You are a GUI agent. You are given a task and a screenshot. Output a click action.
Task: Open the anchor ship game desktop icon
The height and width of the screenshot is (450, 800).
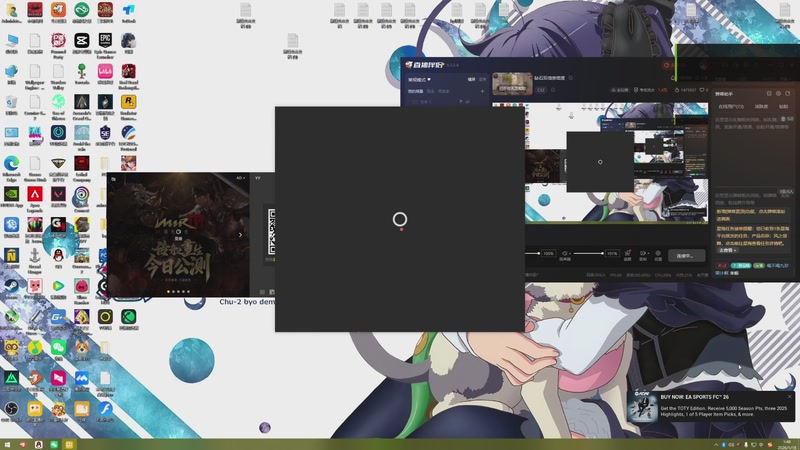35,255
